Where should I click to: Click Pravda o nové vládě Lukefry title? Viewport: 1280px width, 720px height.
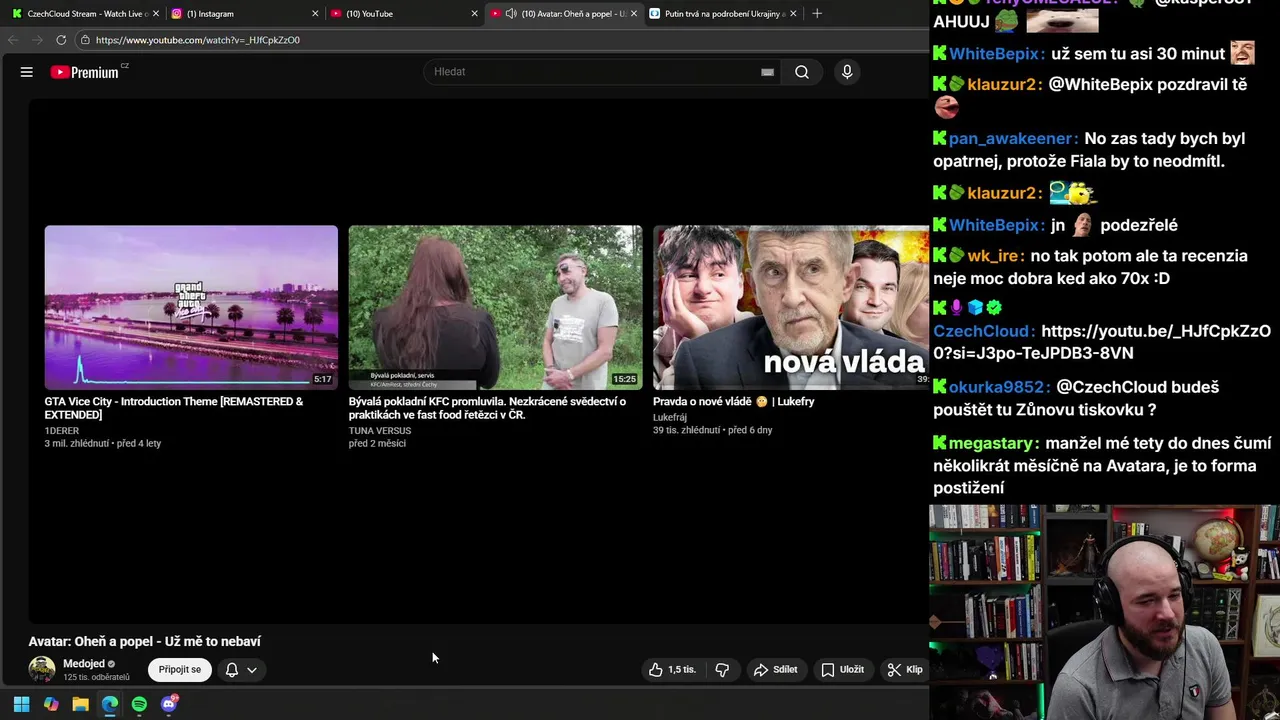pos(733,402)
